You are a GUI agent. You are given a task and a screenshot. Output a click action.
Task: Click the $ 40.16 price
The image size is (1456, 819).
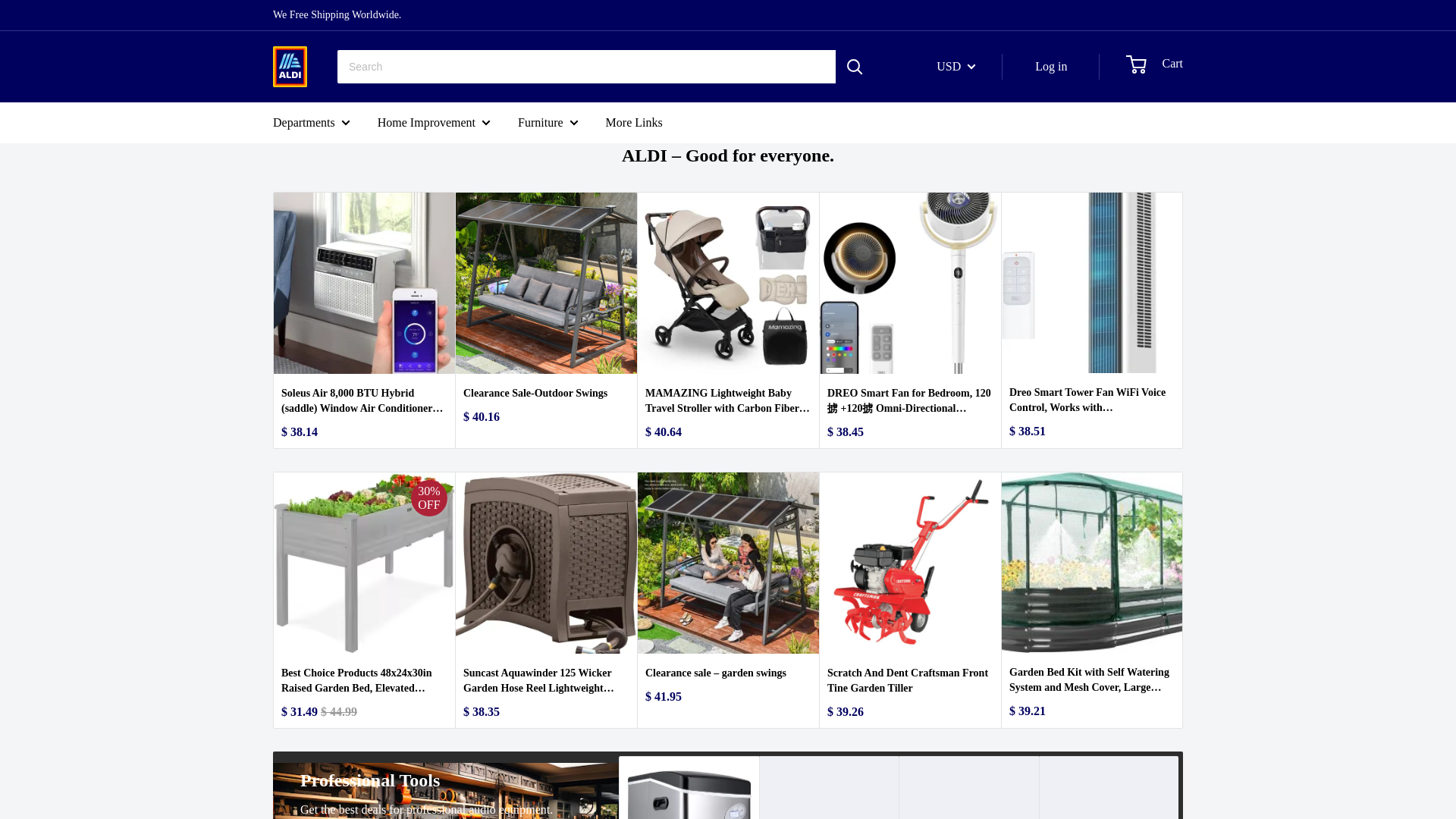click(482, 417)
